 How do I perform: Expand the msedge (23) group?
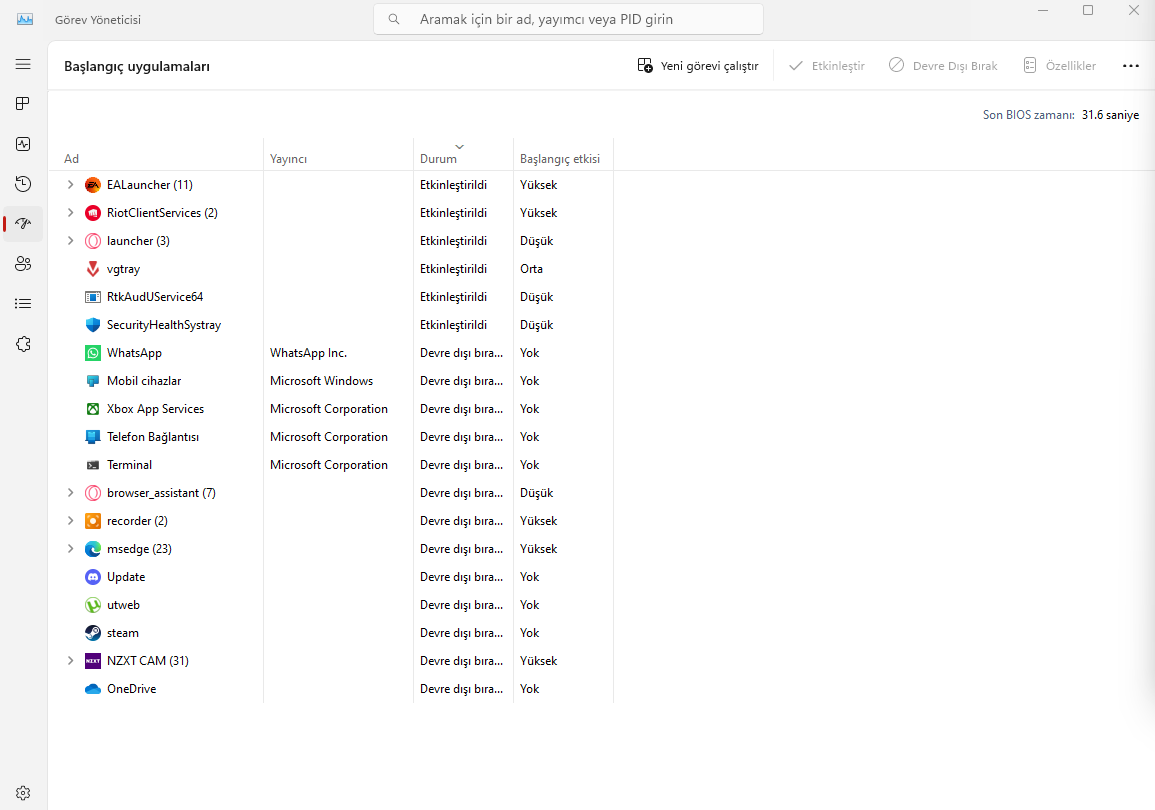(71, 549)
